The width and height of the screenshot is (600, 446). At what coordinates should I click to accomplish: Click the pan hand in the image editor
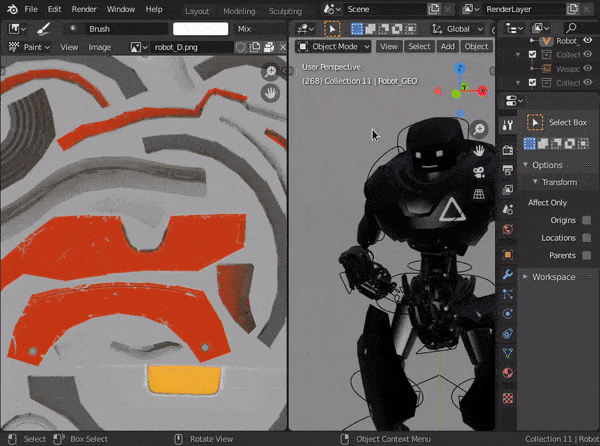coord(271,93)
